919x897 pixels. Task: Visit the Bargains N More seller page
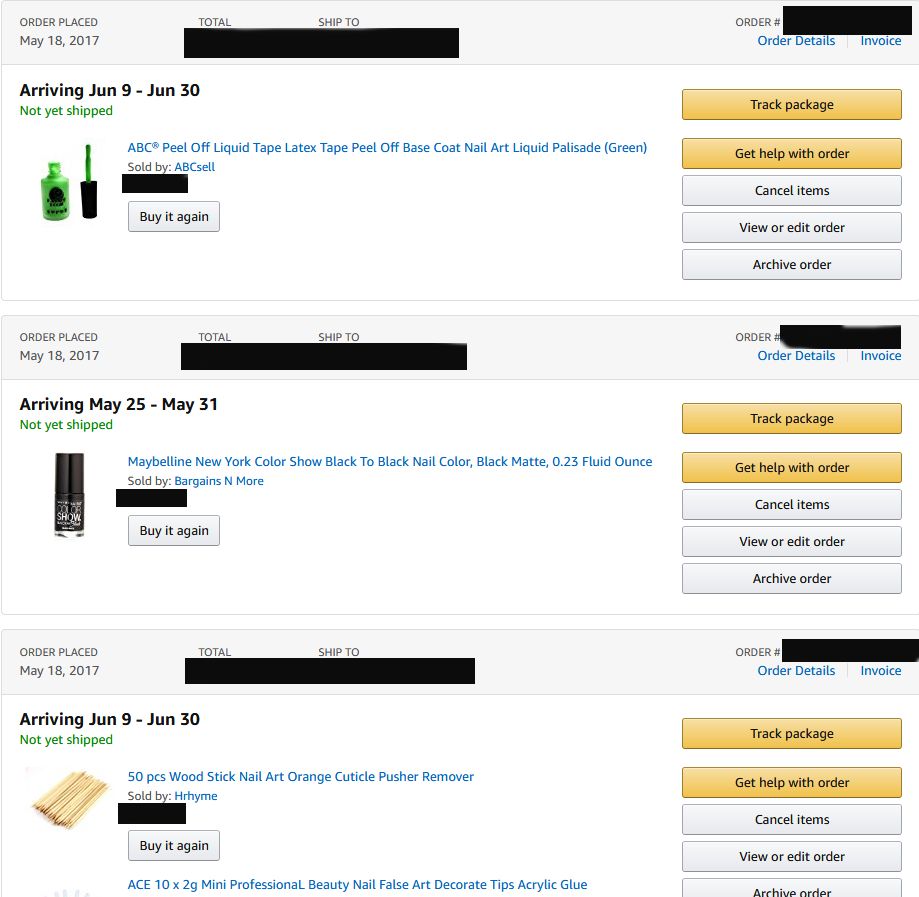pyautogui.click(x=219, y=481)
